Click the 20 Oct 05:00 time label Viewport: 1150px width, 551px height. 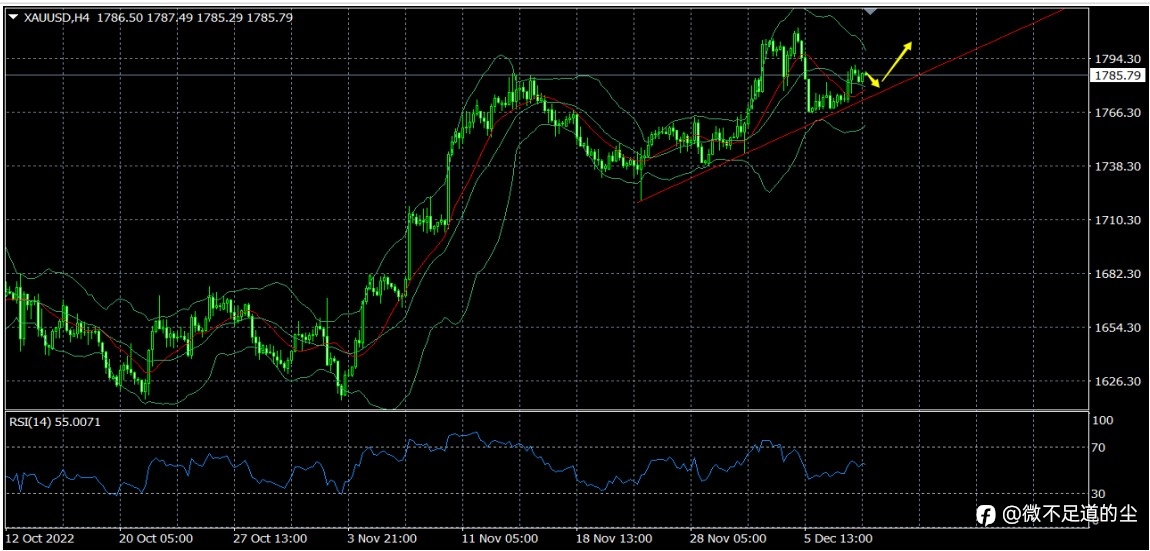coord(155,539)
